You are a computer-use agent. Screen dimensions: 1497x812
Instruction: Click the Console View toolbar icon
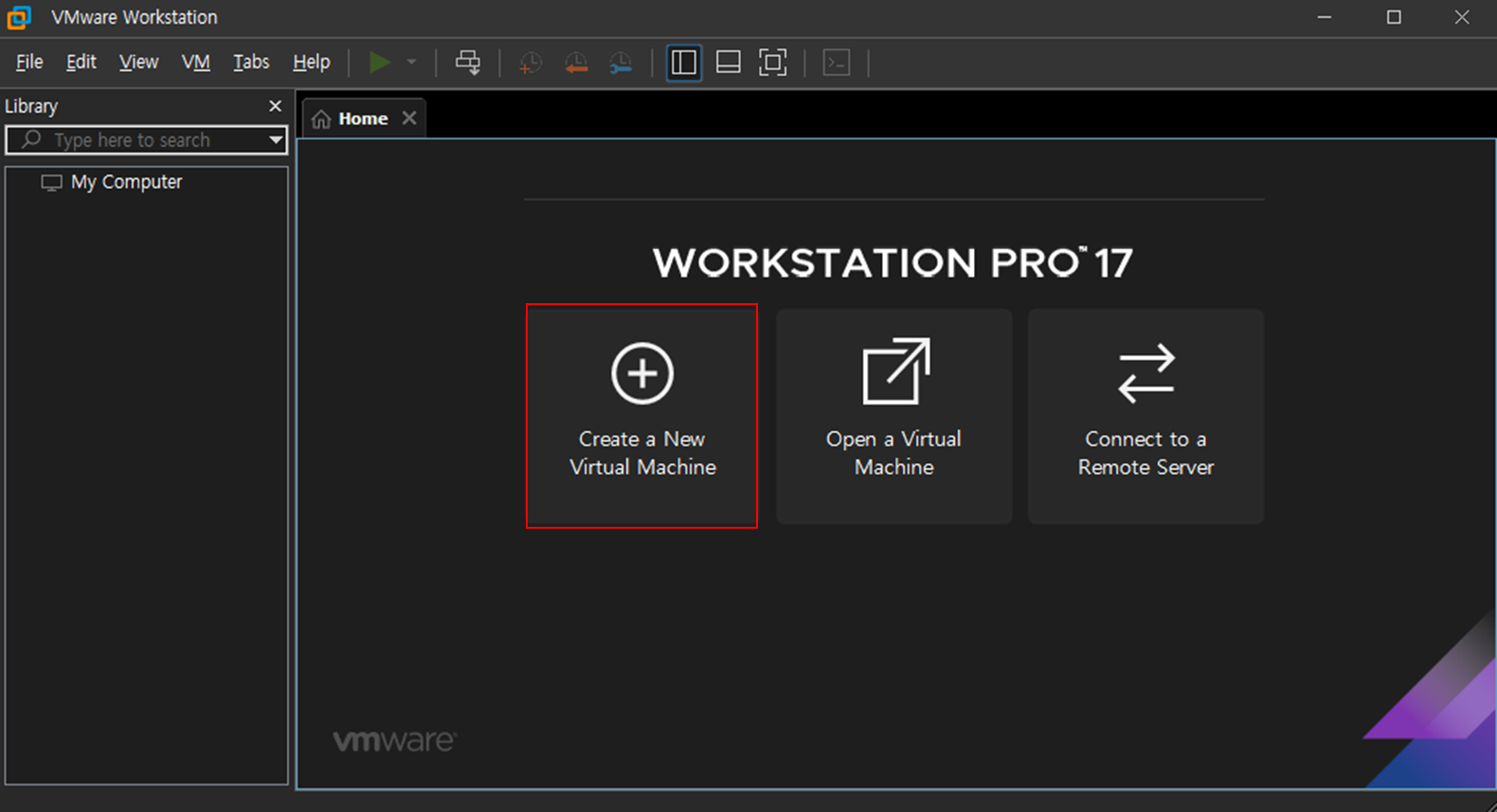coord(837,63)
